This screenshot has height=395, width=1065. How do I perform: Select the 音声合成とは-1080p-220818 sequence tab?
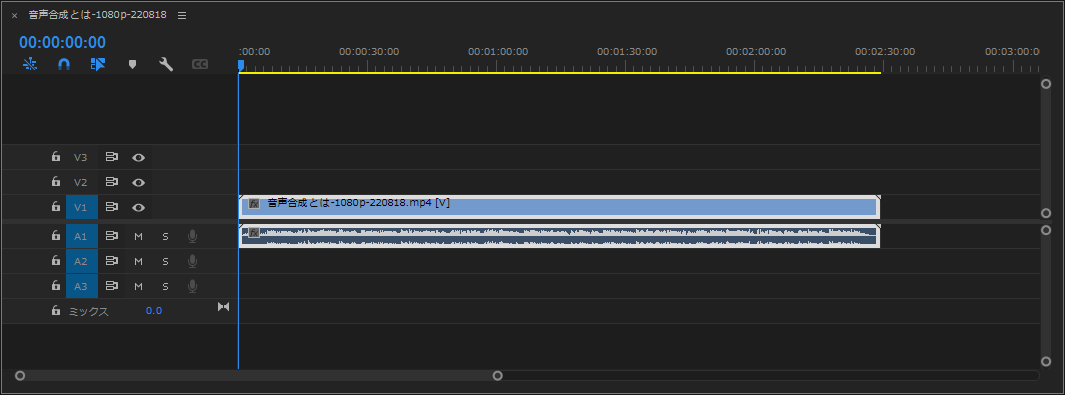tap(98, 15)
